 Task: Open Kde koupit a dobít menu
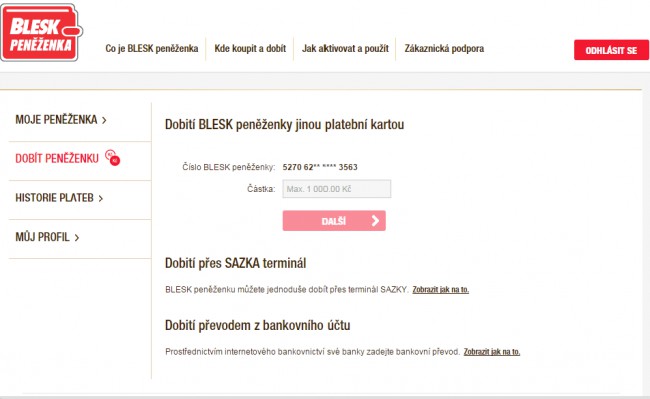[x=250, y=48]
